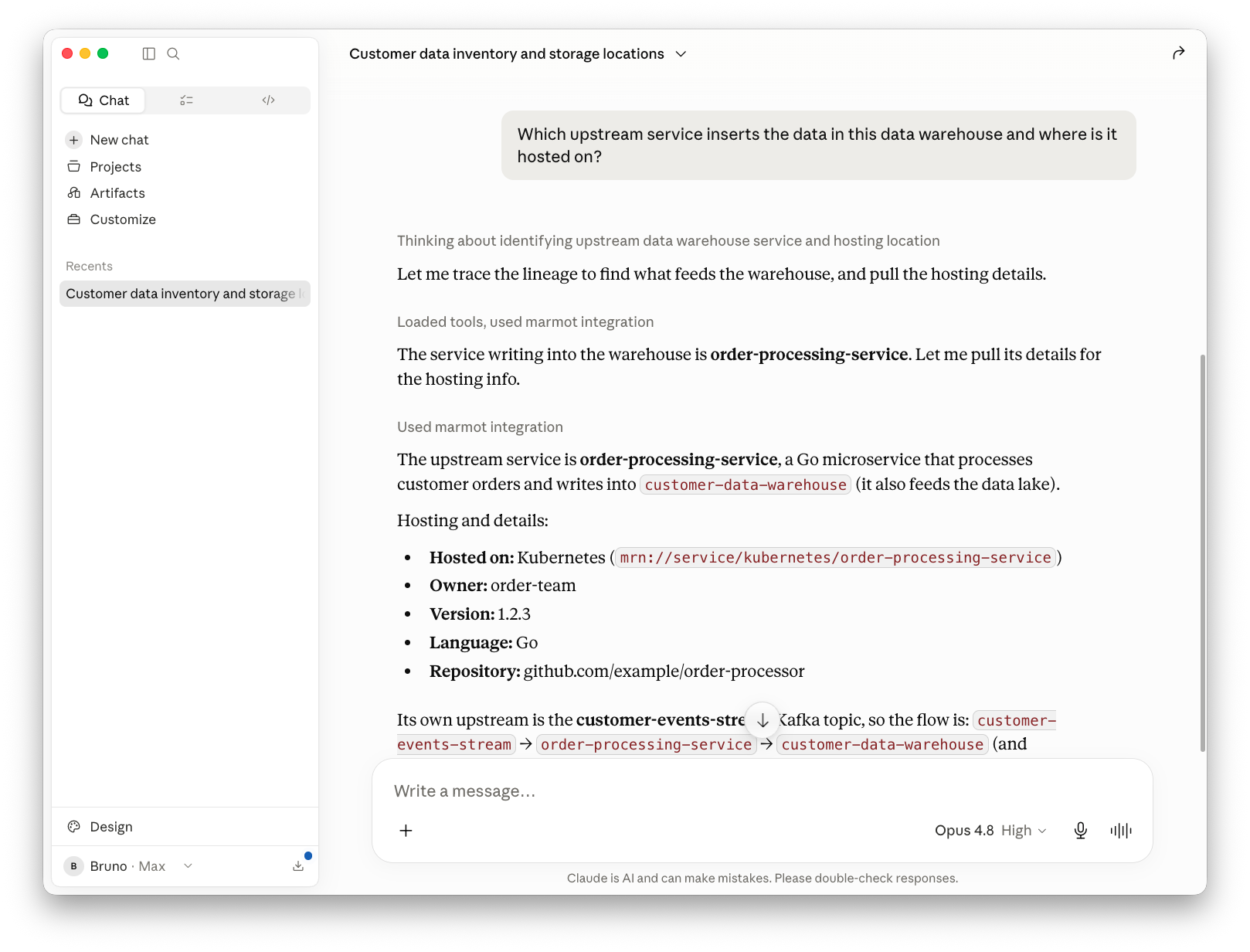
Task: Click the Claude is AI disclaimer text
Action: point(762,879)
